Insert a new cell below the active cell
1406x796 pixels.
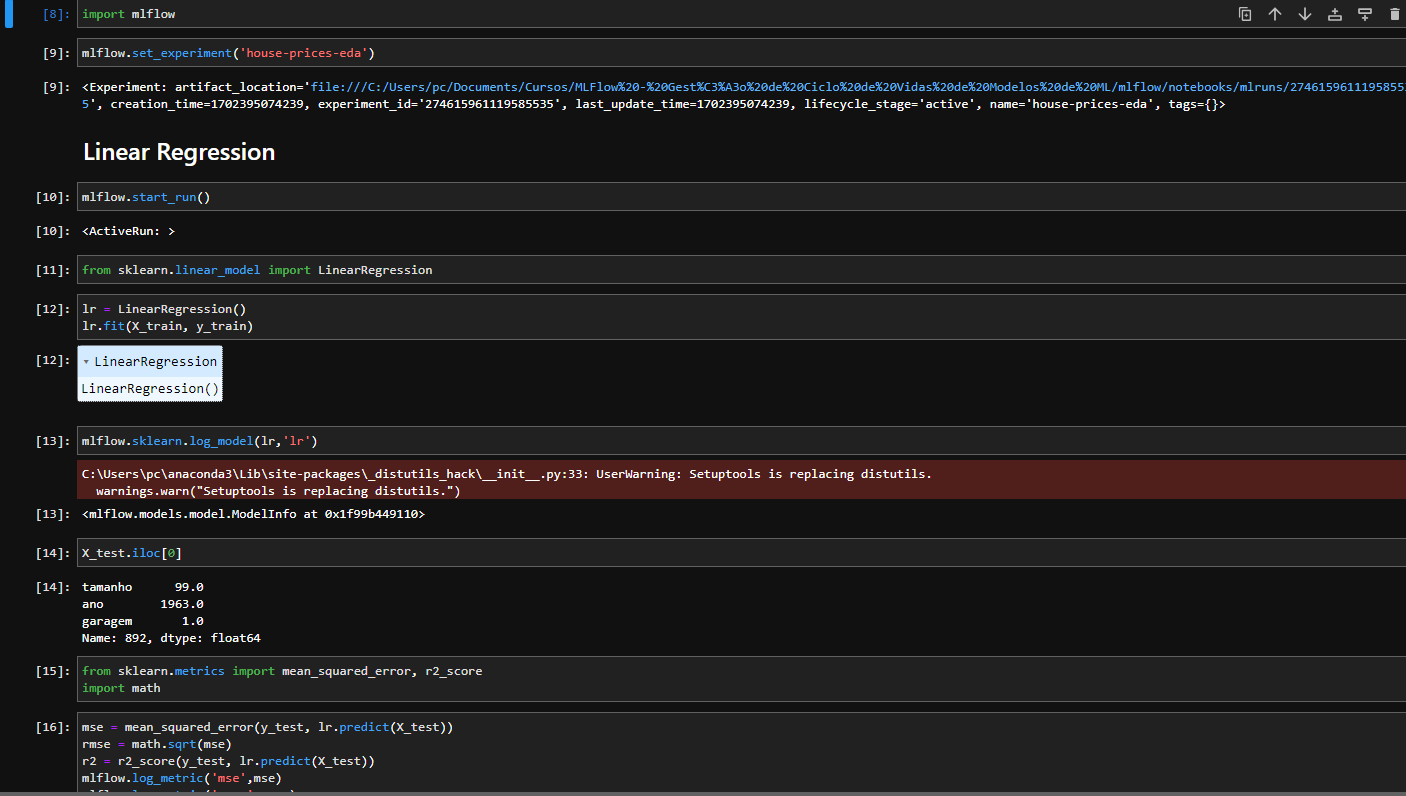point(1365,14)
